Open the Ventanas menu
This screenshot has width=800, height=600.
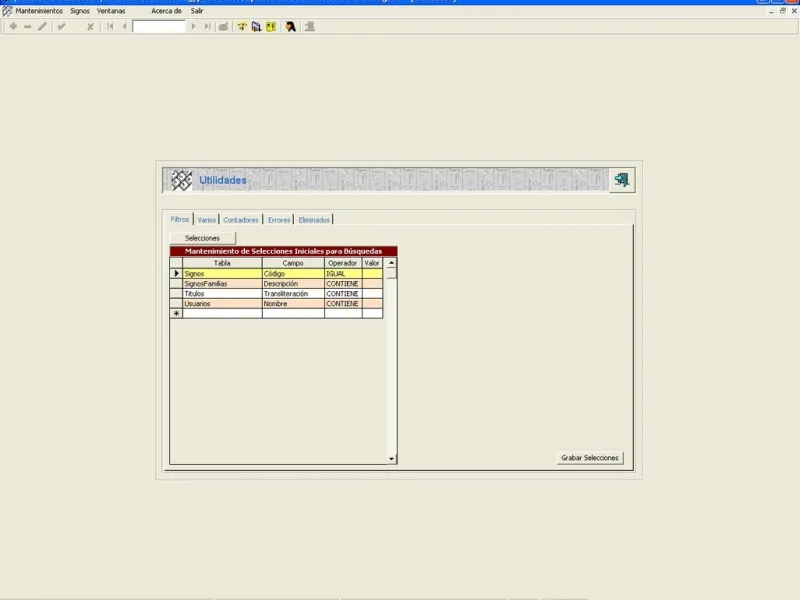(111, 11)
